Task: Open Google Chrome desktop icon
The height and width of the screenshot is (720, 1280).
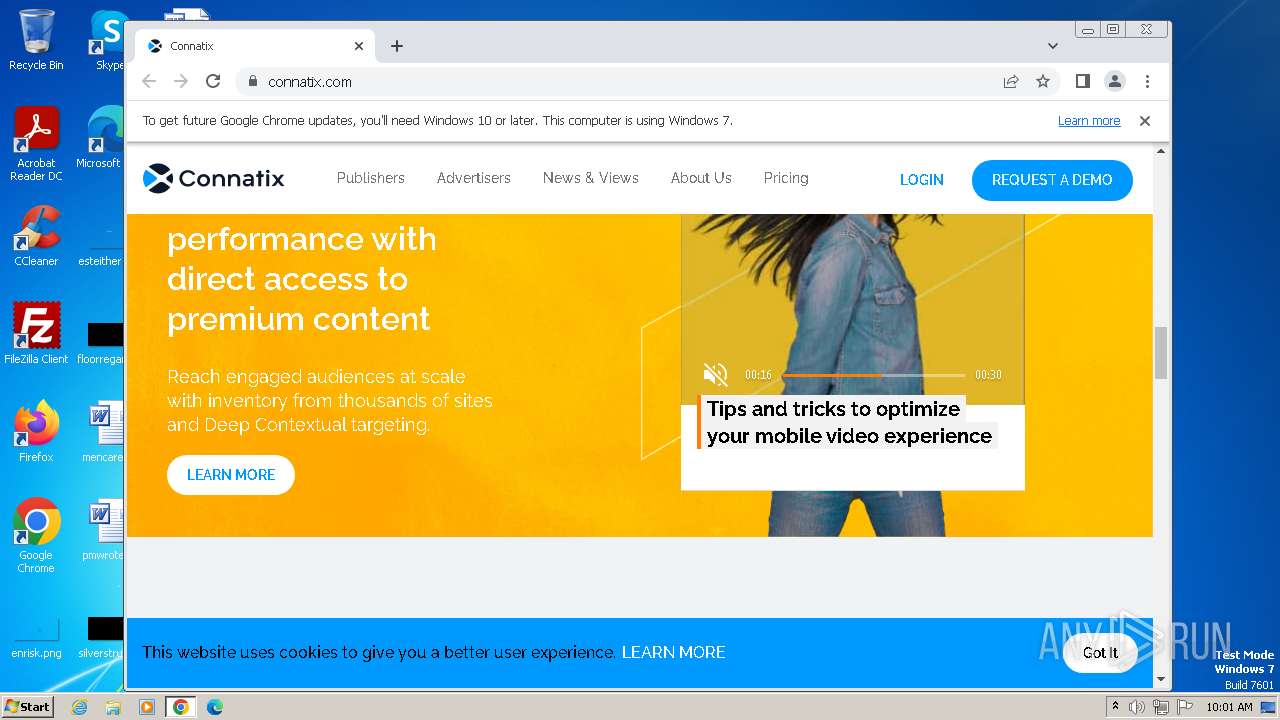Action: (36, 535)
